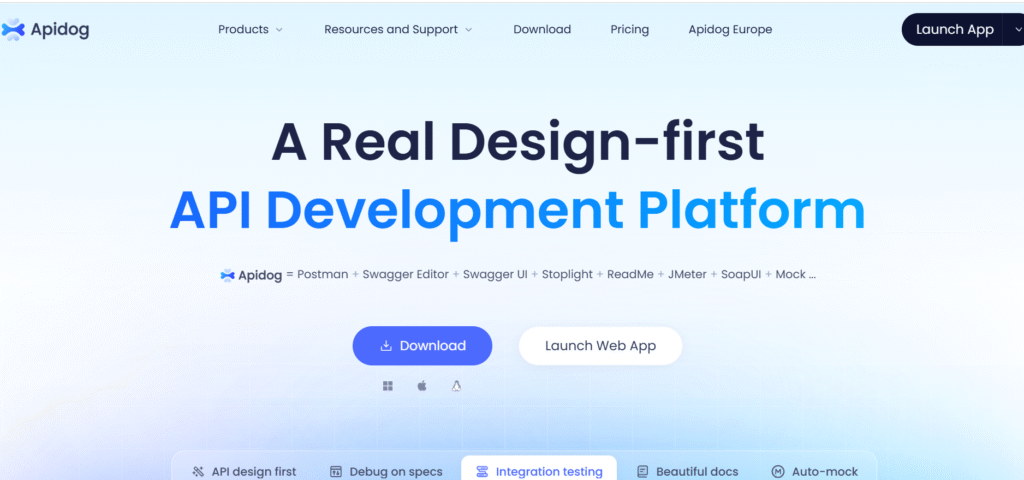
Task: Click the Launch Web App button
Action: (600, 345)
